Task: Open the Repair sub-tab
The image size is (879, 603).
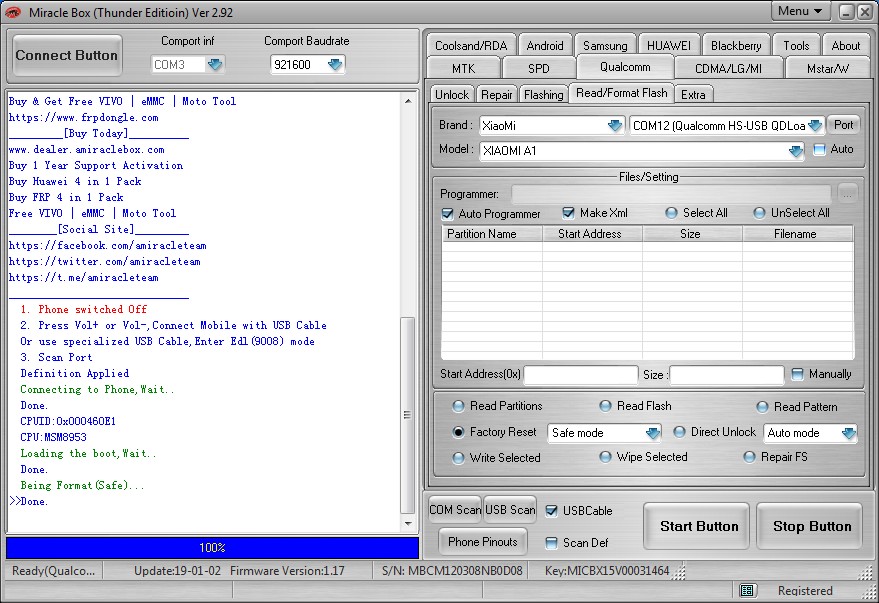Action: 497,95
